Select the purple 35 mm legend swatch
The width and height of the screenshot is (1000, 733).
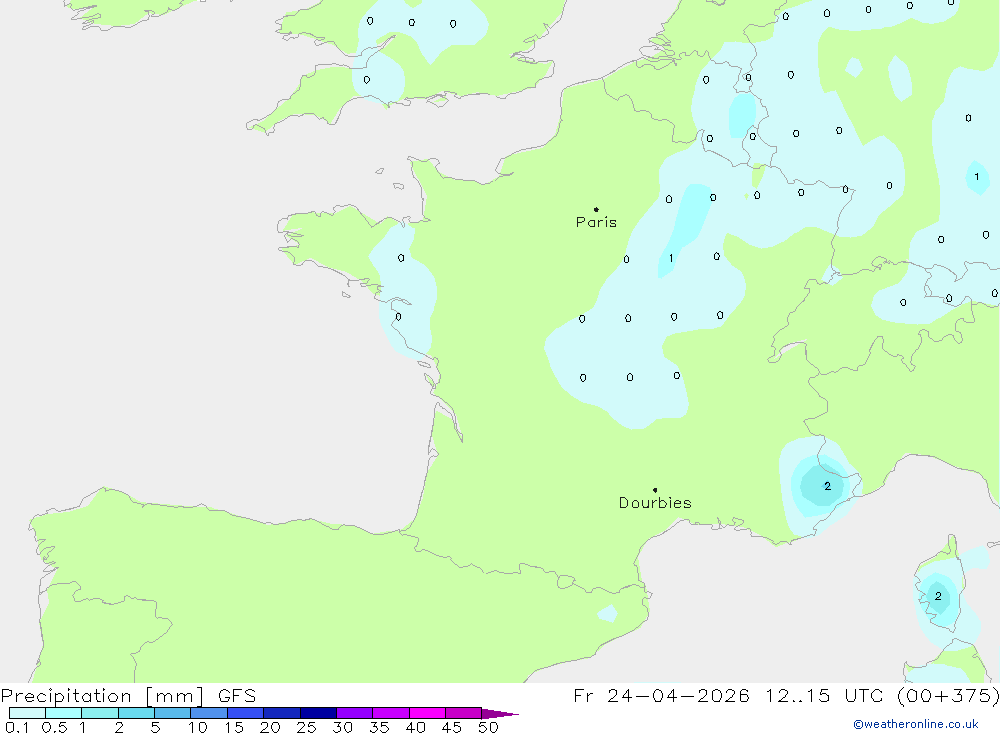[390, 714]
